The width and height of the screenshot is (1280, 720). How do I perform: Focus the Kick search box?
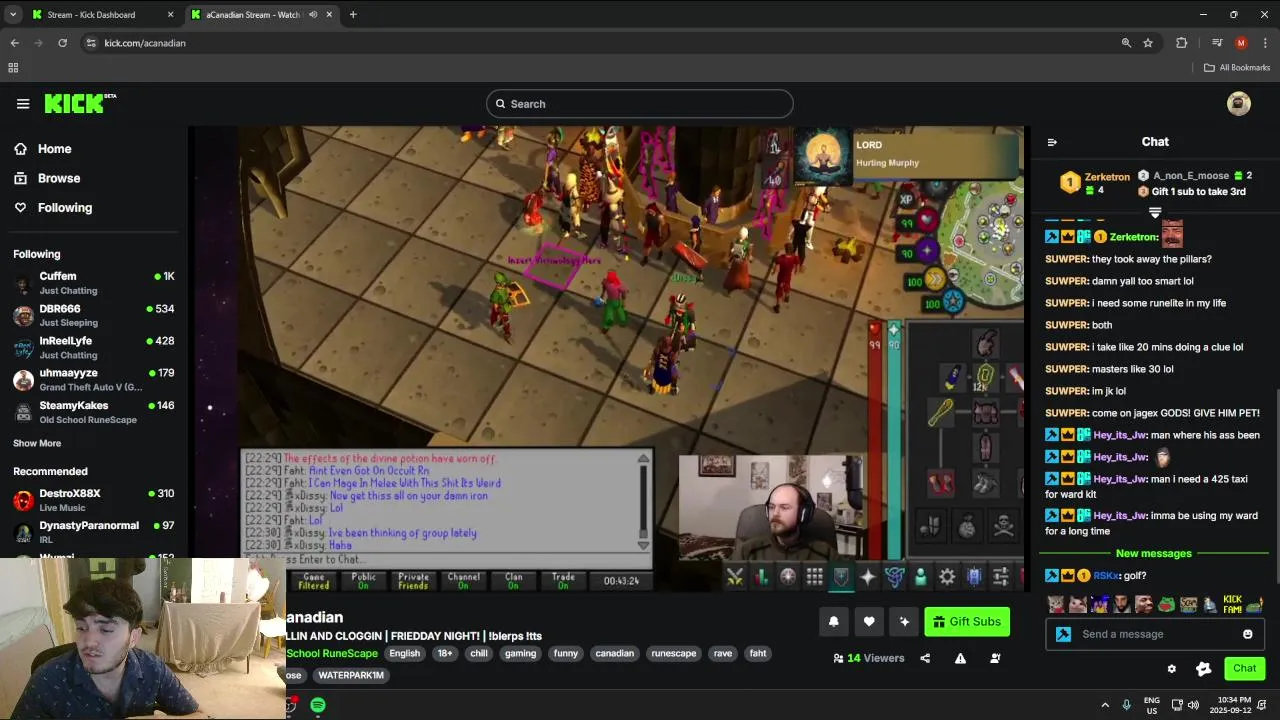[640, 104]
